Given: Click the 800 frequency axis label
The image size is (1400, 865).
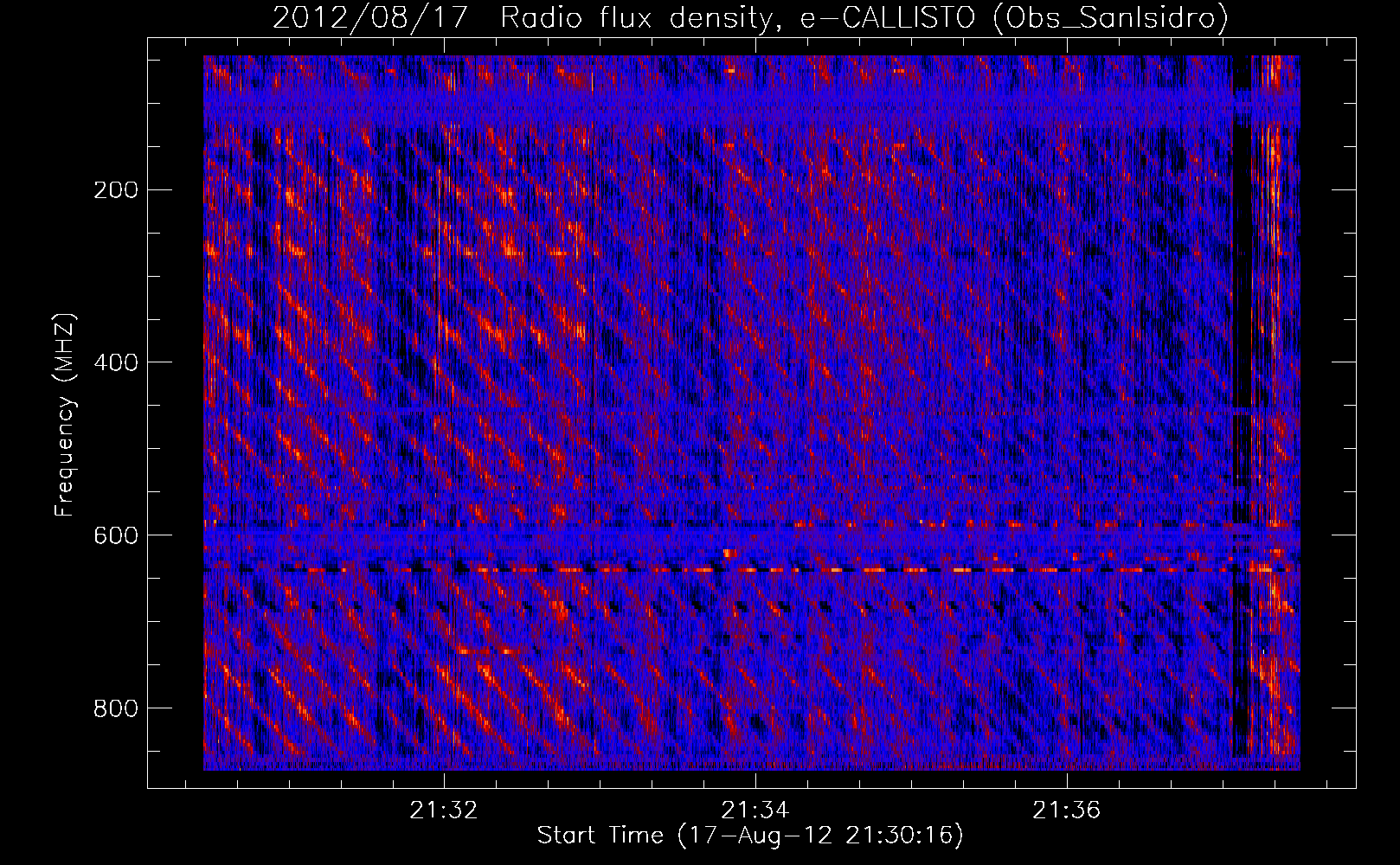Looking at the screenshot, I should click(115, 709).
